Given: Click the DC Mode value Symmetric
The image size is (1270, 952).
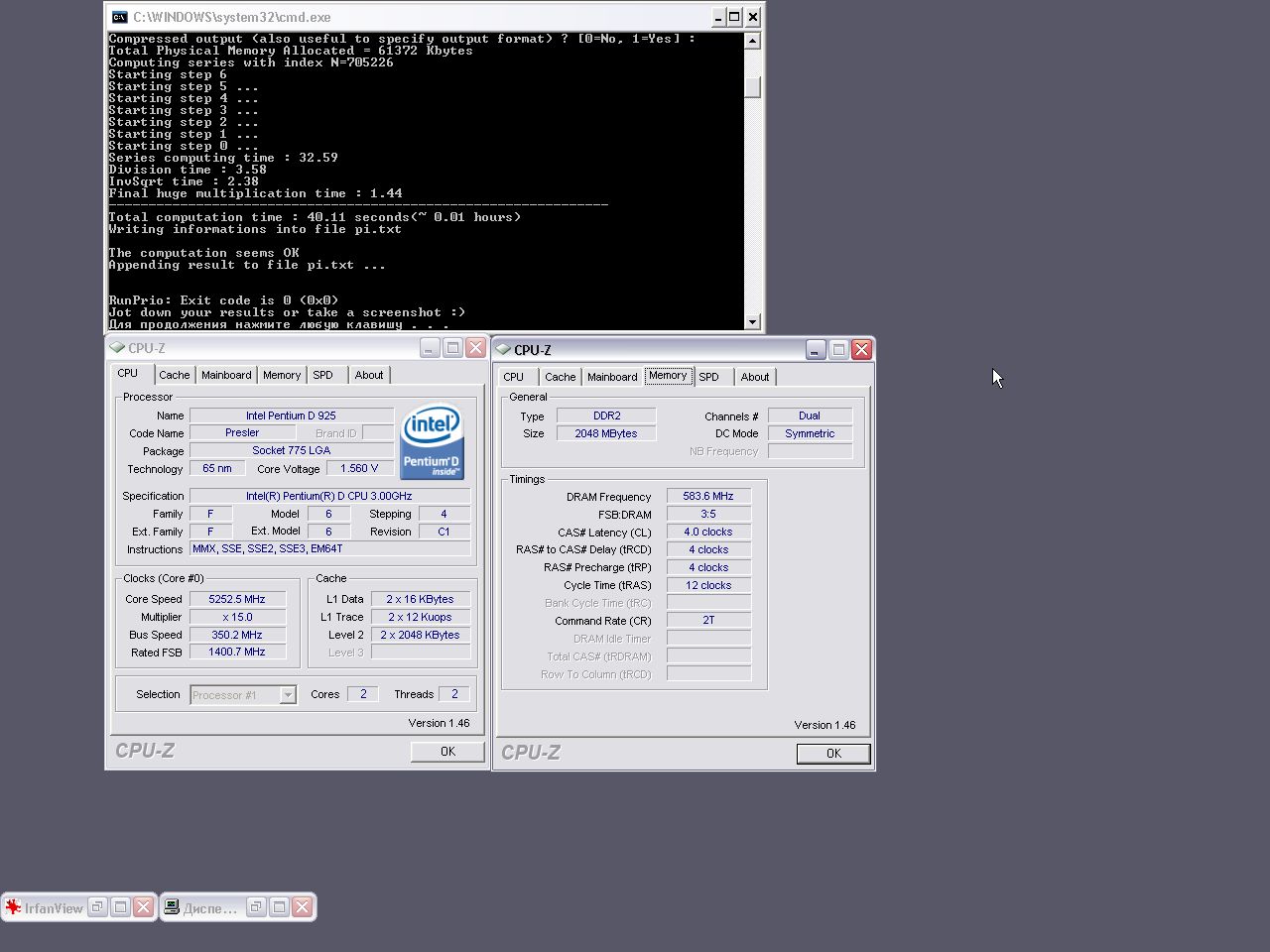Looking at the screenshot, I should (x=810, y=433).
